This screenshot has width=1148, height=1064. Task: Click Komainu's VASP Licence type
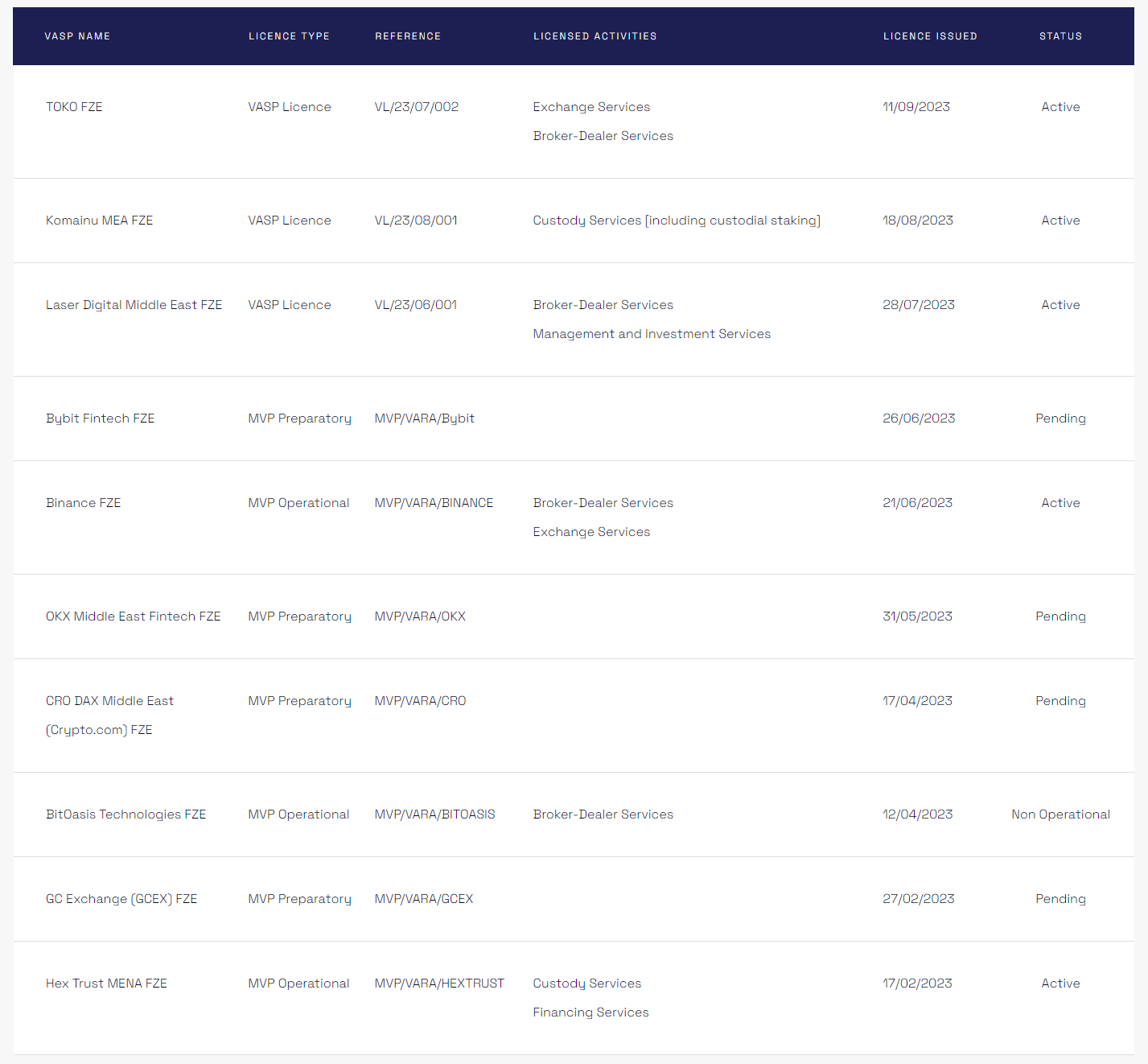[290, 221]
